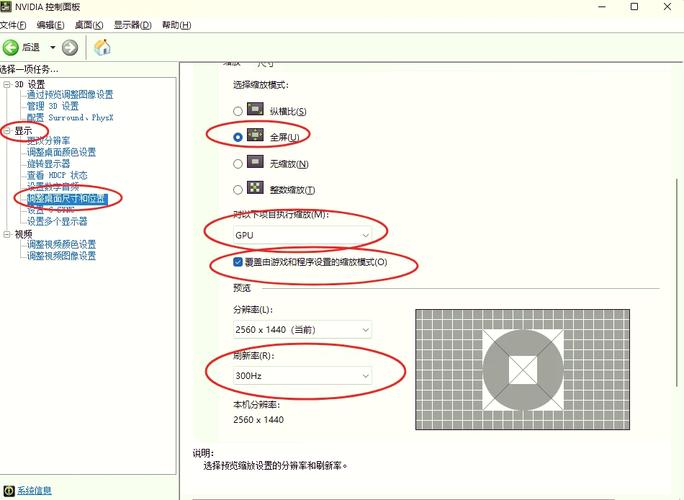Viewport: 684px width, 500px height.
Task: Click the 后退 label next to back arrow
Action: click(31, 47)
